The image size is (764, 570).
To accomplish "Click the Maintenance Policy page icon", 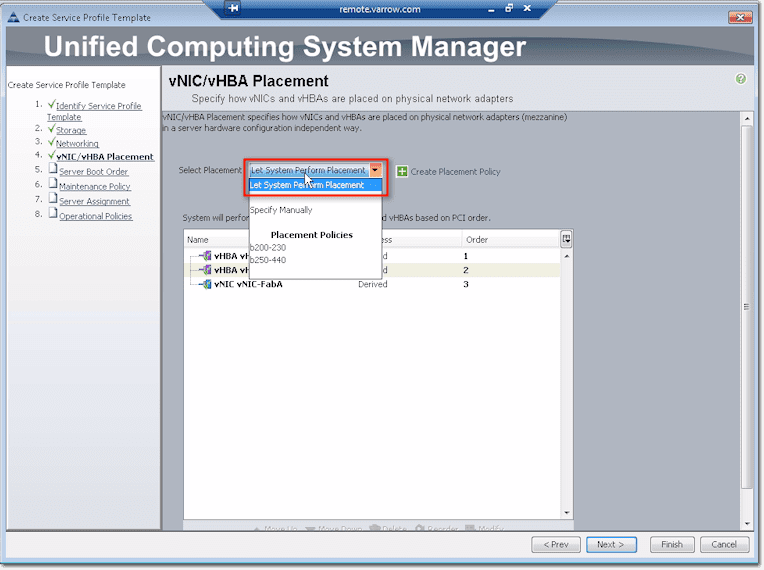I will tap(53, 184).
